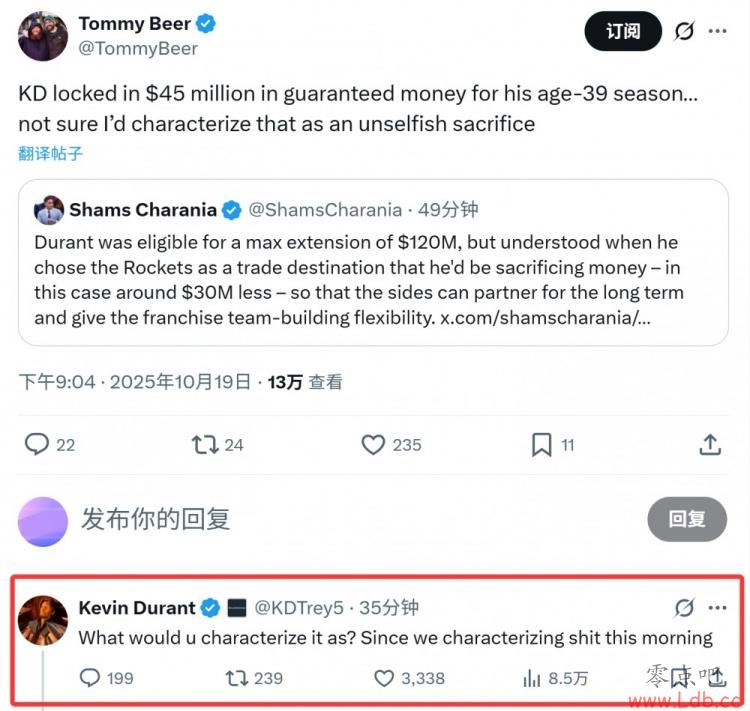Reply to Kevin Durant's comment
750x711 pixels.
90,678
